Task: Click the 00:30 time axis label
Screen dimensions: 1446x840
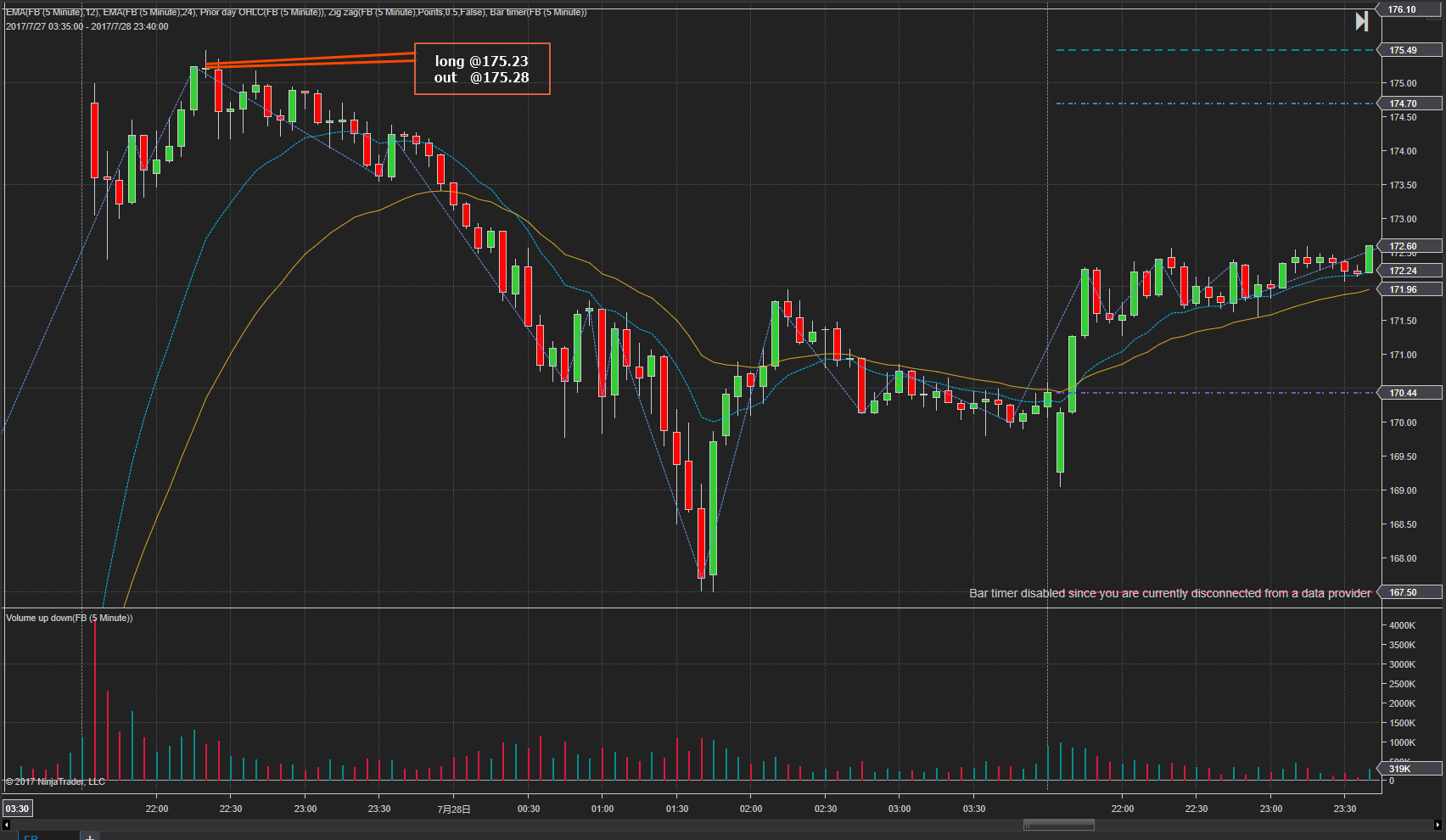Action: coord(529,809)
